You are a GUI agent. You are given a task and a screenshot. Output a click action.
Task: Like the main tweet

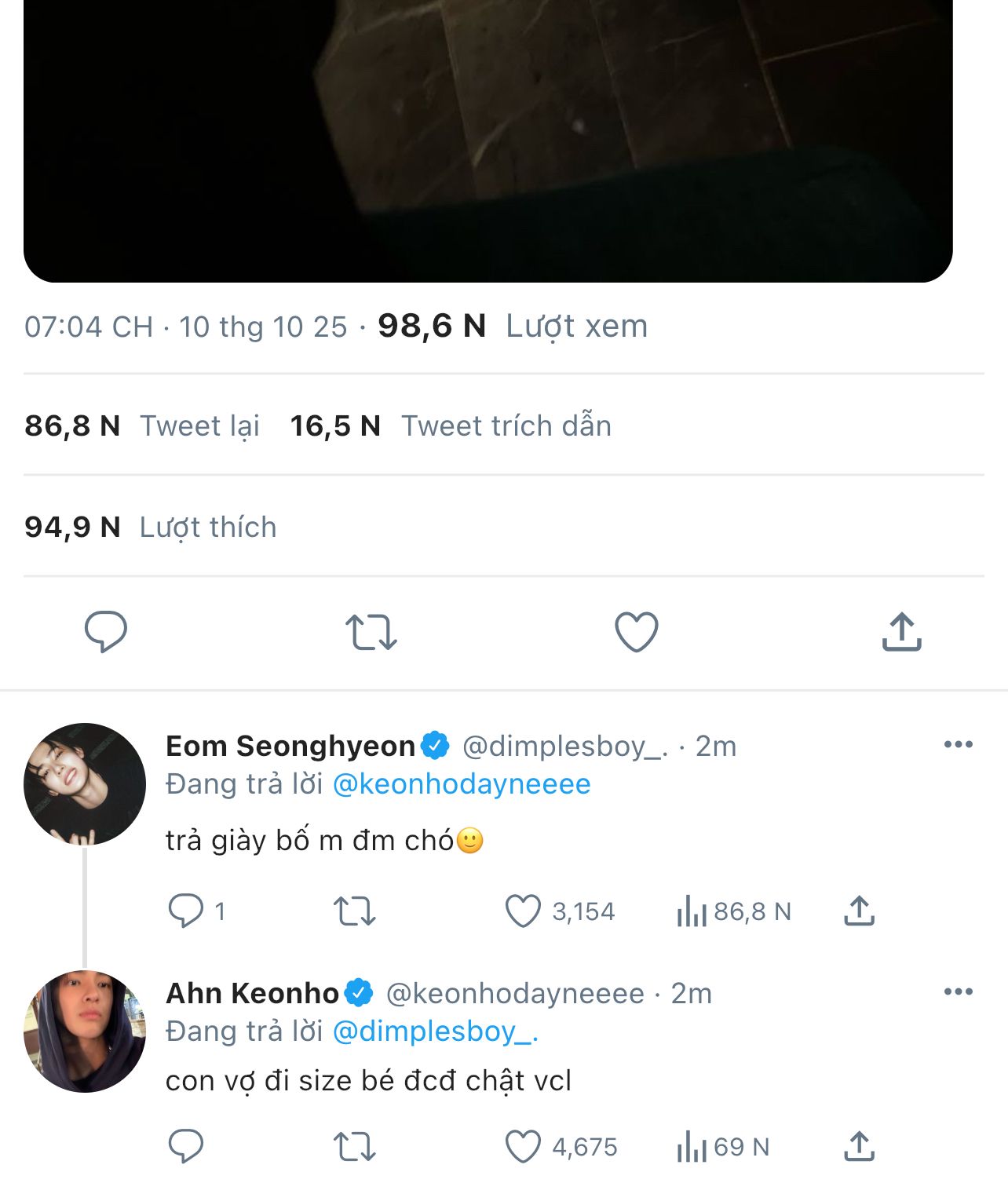pos(636,632)
